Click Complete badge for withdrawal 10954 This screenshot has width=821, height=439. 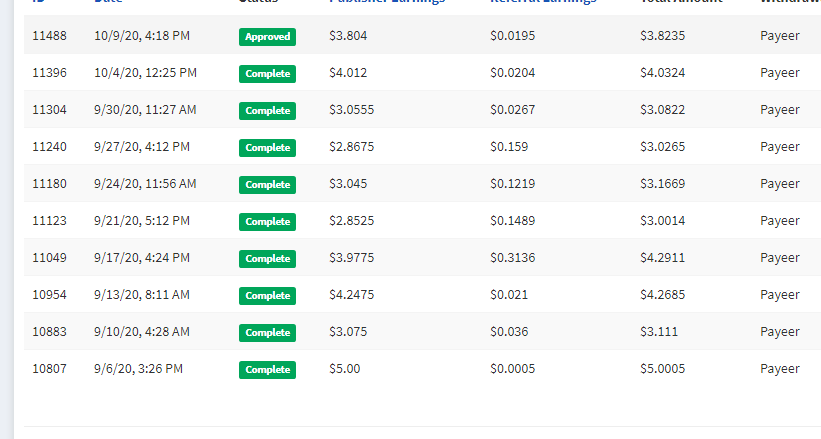click(267, 296)
